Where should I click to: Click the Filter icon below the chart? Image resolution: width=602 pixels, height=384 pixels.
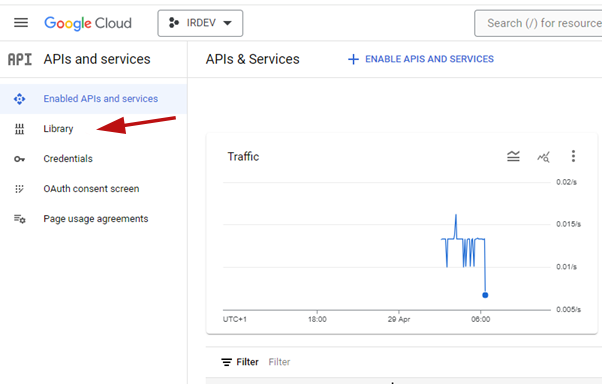[x=227, y=362]
